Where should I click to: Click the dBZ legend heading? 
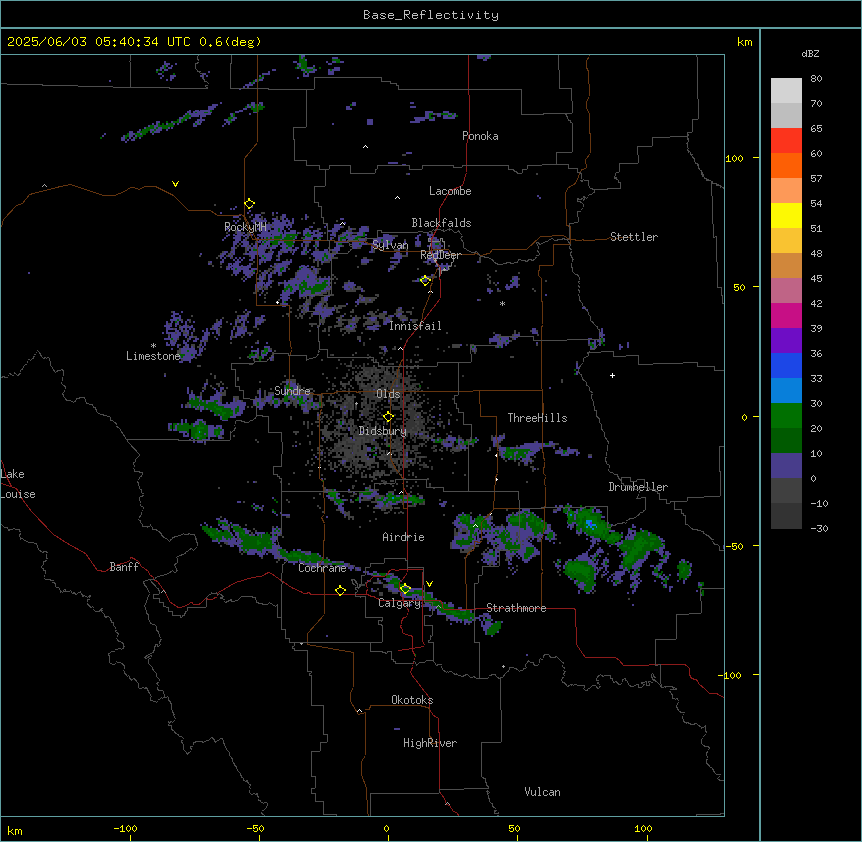[x=810, y=54]
